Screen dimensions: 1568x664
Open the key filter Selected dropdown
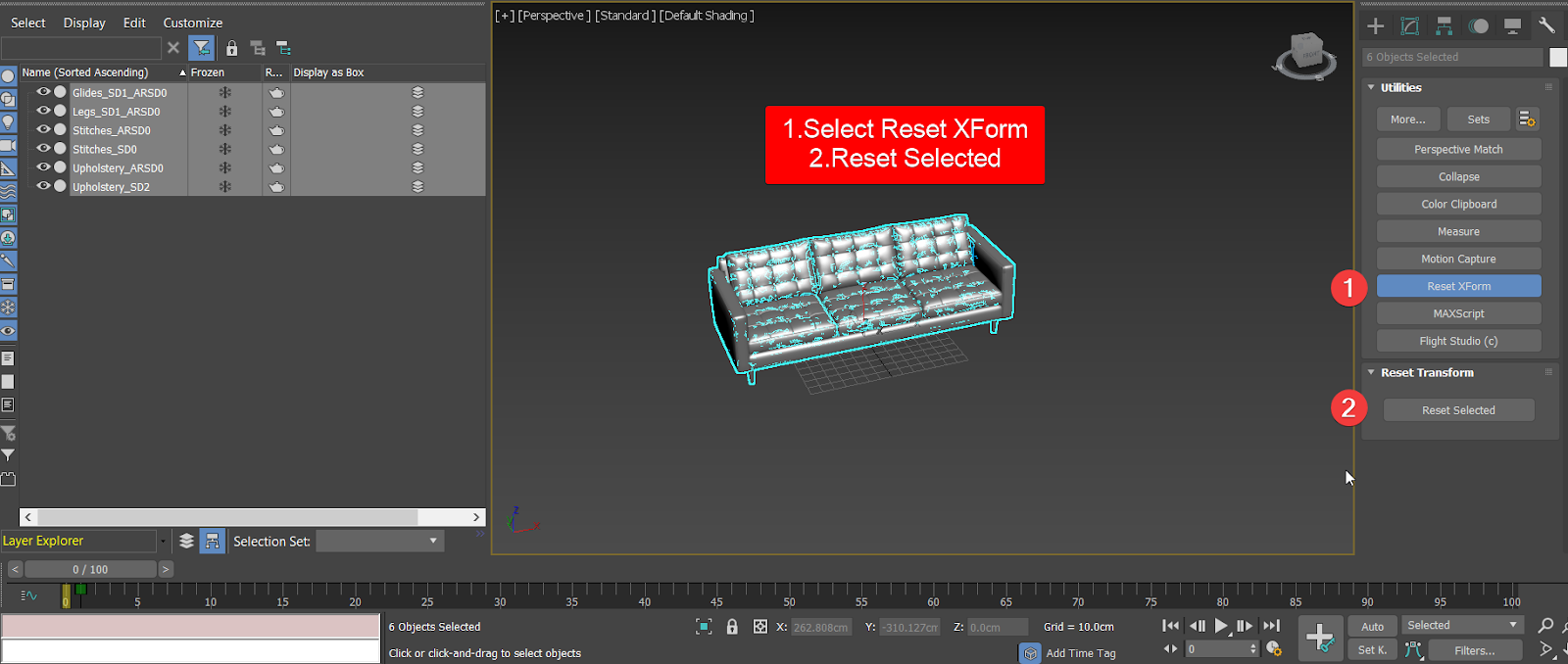[x=1460, y=625]
